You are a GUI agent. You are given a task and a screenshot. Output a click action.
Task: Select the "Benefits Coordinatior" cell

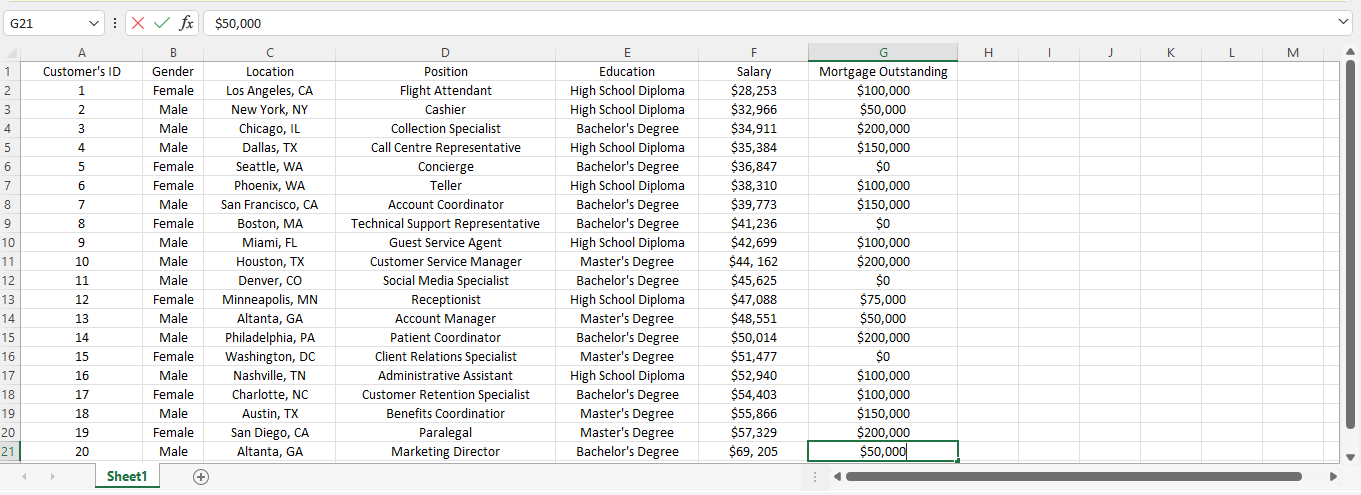pos(446,414)
